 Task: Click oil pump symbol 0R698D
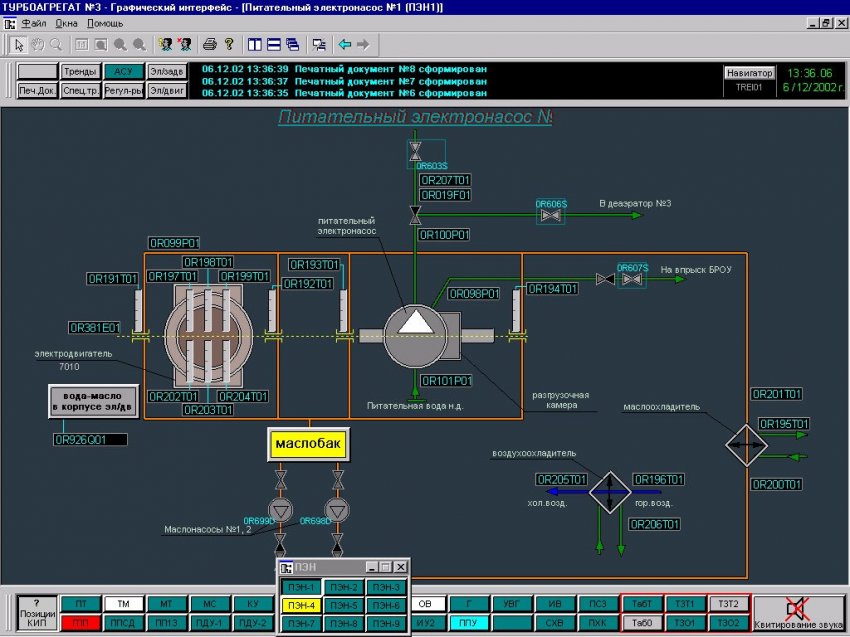point(337,510)
